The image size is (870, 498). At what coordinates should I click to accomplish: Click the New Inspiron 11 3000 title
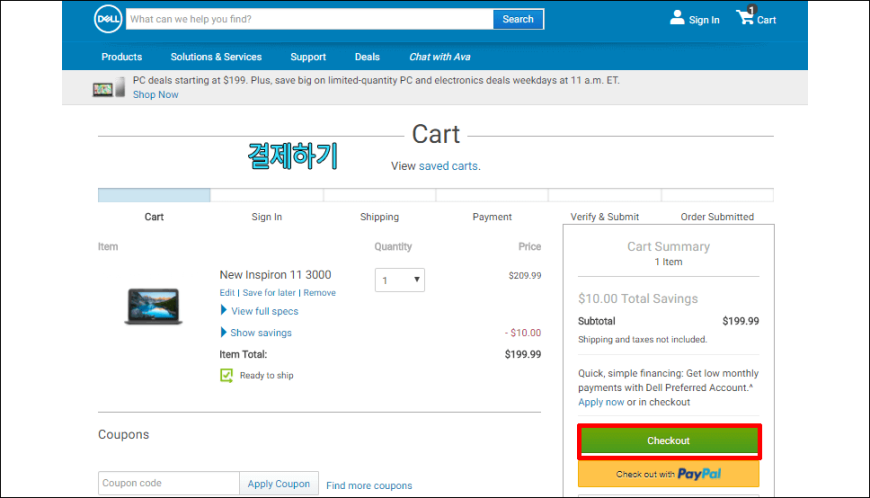click(x=275, y=275)
